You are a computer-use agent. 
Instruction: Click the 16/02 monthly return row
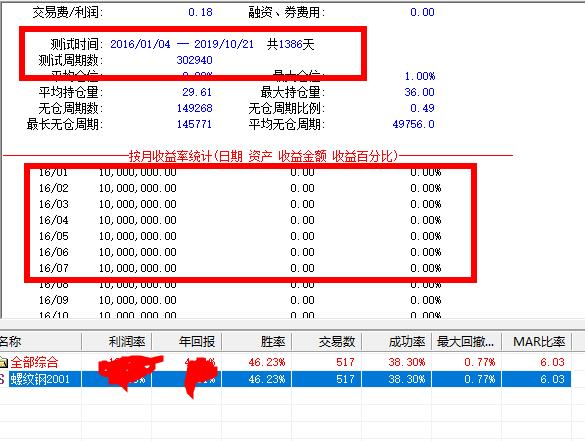pos(240,188)
